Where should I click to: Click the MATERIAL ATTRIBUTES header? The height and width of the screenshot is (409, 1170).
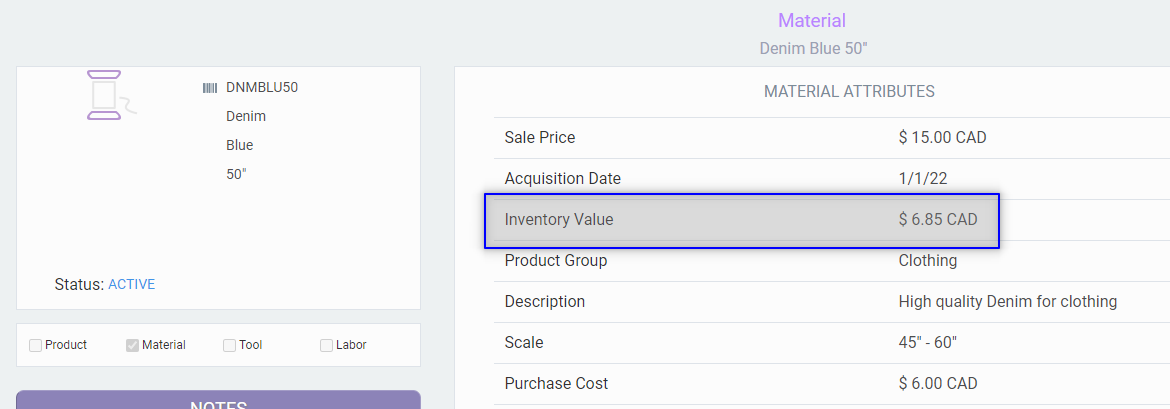849,92
